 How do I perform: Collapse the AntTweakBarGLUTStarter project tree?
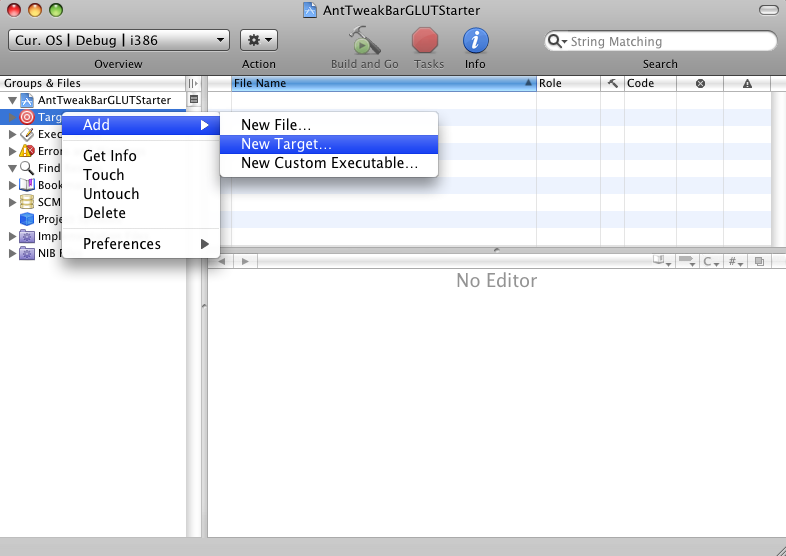[12, 101]
